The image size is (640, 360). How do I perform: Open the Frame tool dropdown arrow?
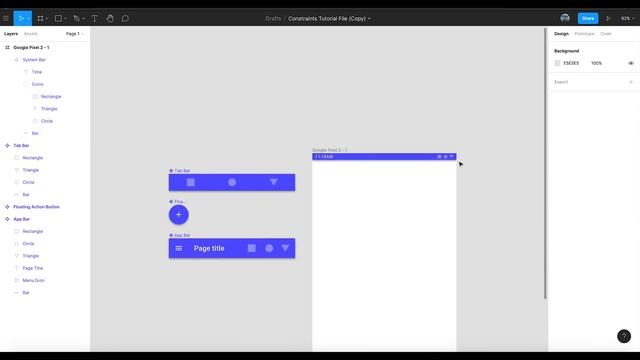coord(47,19)
